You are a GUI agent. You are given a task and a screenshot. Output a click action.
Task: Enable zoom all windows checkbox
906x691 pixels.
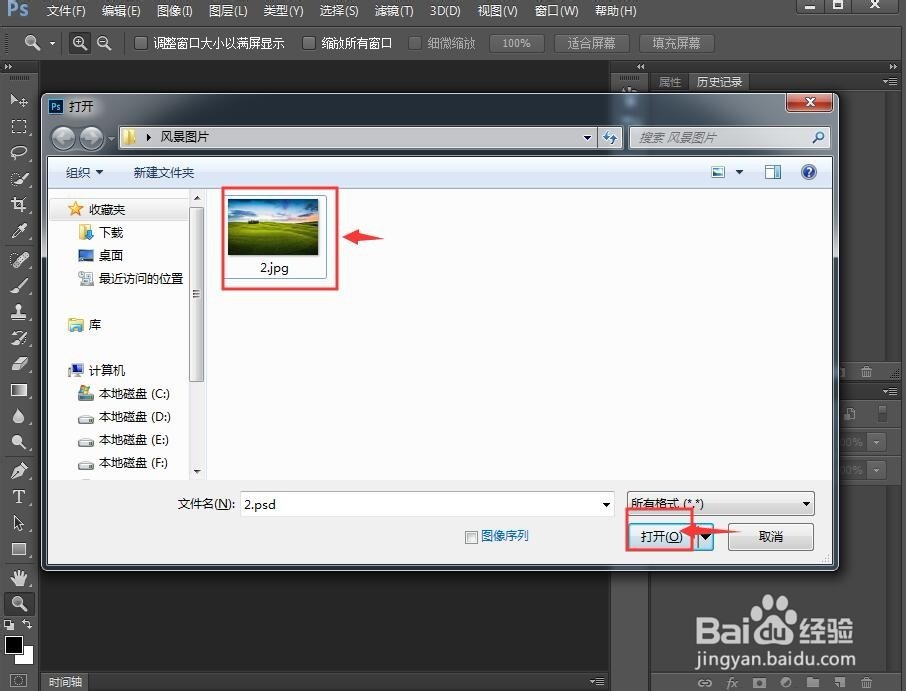pyautogui.click(x=309, y=43)
